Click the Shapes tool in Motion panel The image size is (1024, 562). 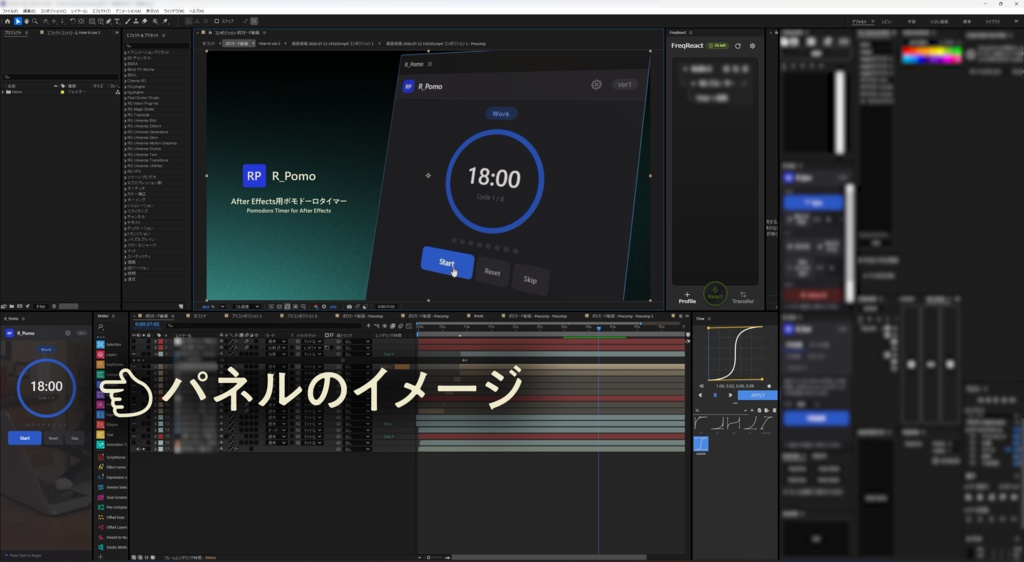pyautogui.click(x=101, y=424)
